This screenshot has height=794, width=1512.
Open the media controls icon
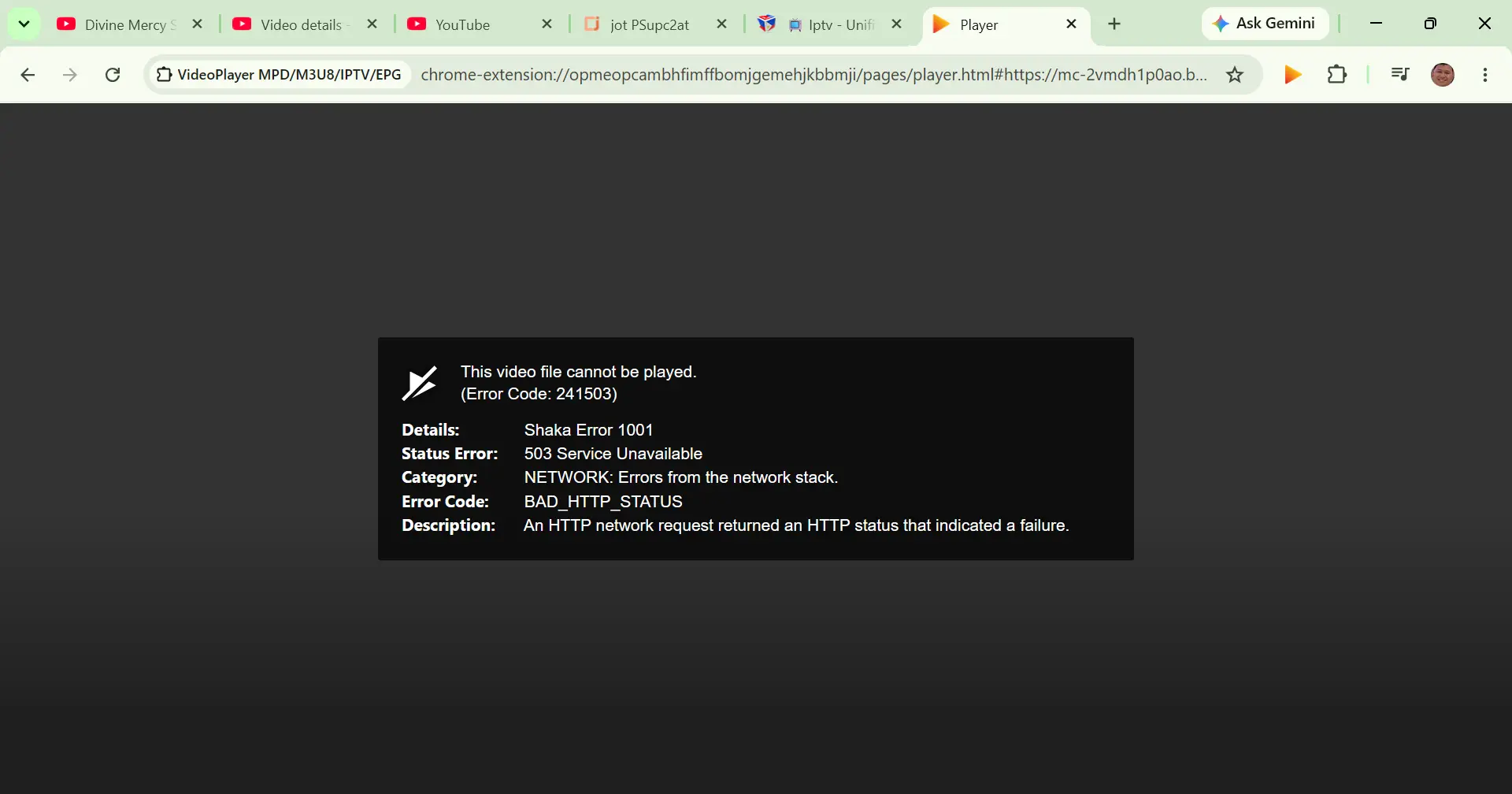1399,75
